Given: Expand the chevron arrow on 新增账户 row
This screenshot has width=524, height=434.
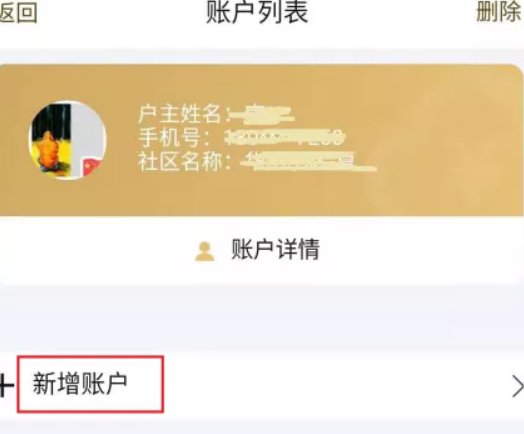Looking at the screenshot, I should point(517,386).
